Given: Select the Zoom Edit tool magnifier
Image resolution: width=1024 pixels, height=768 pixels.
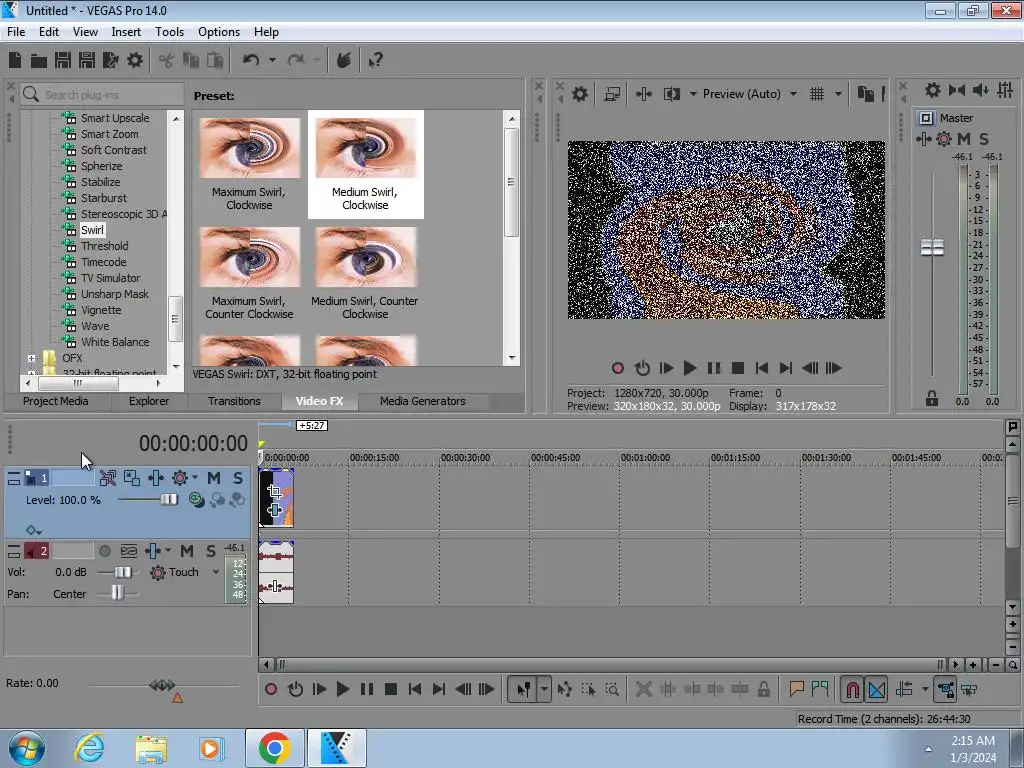Looking at the screenshot, I should (x=612, y=689).
